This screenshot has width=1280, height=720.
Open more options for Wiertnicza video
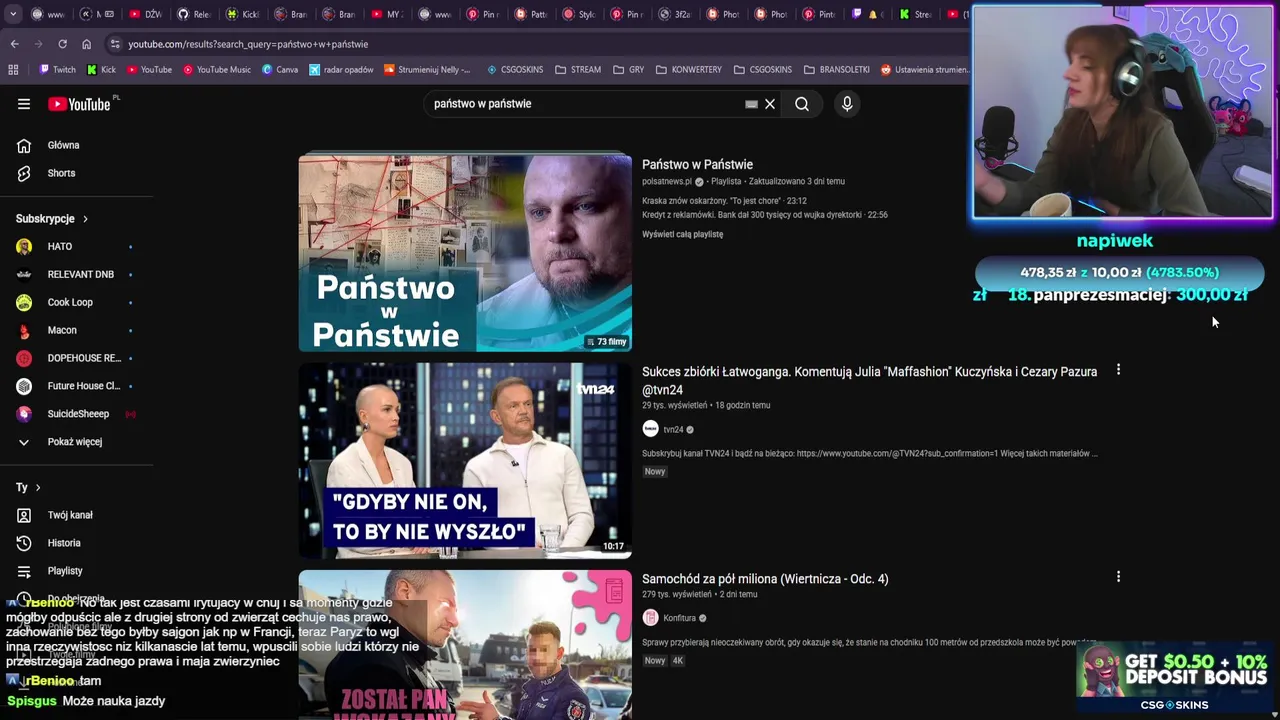(1118, 577)
